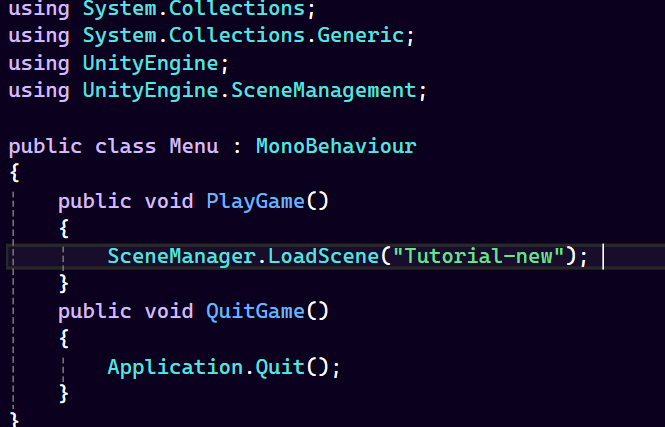Click the opening brace of Menu class
The width and height of the screenshot is (665, 427).
pos(14,173)
